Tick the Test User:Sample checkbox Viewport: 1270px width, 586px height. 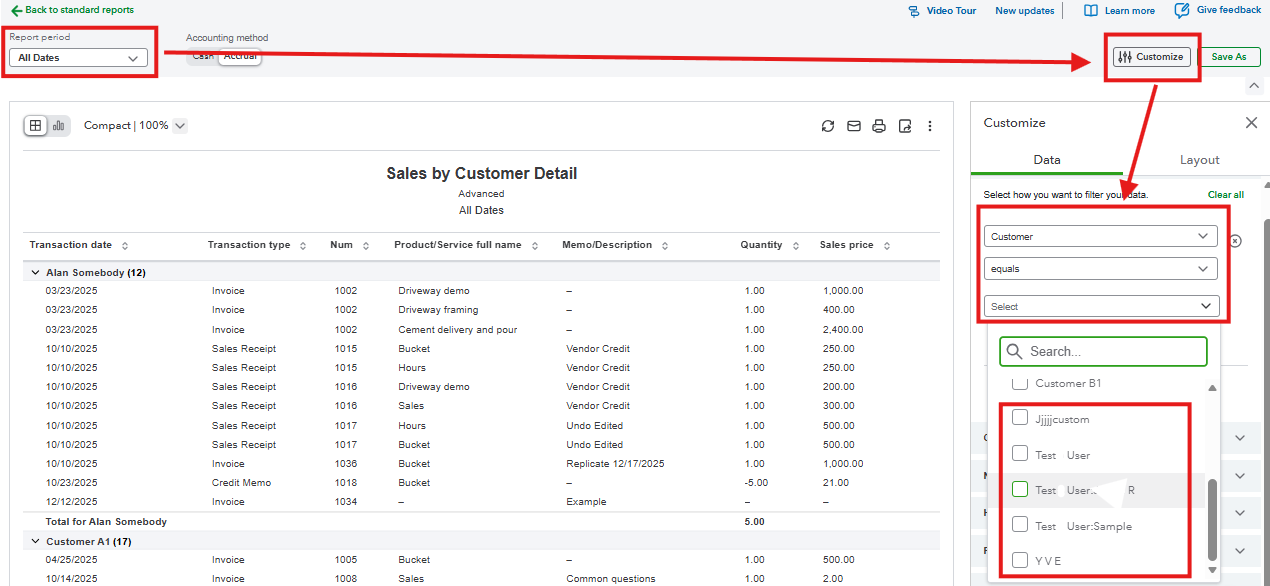pyautogui.click(x=1020, y=525)
